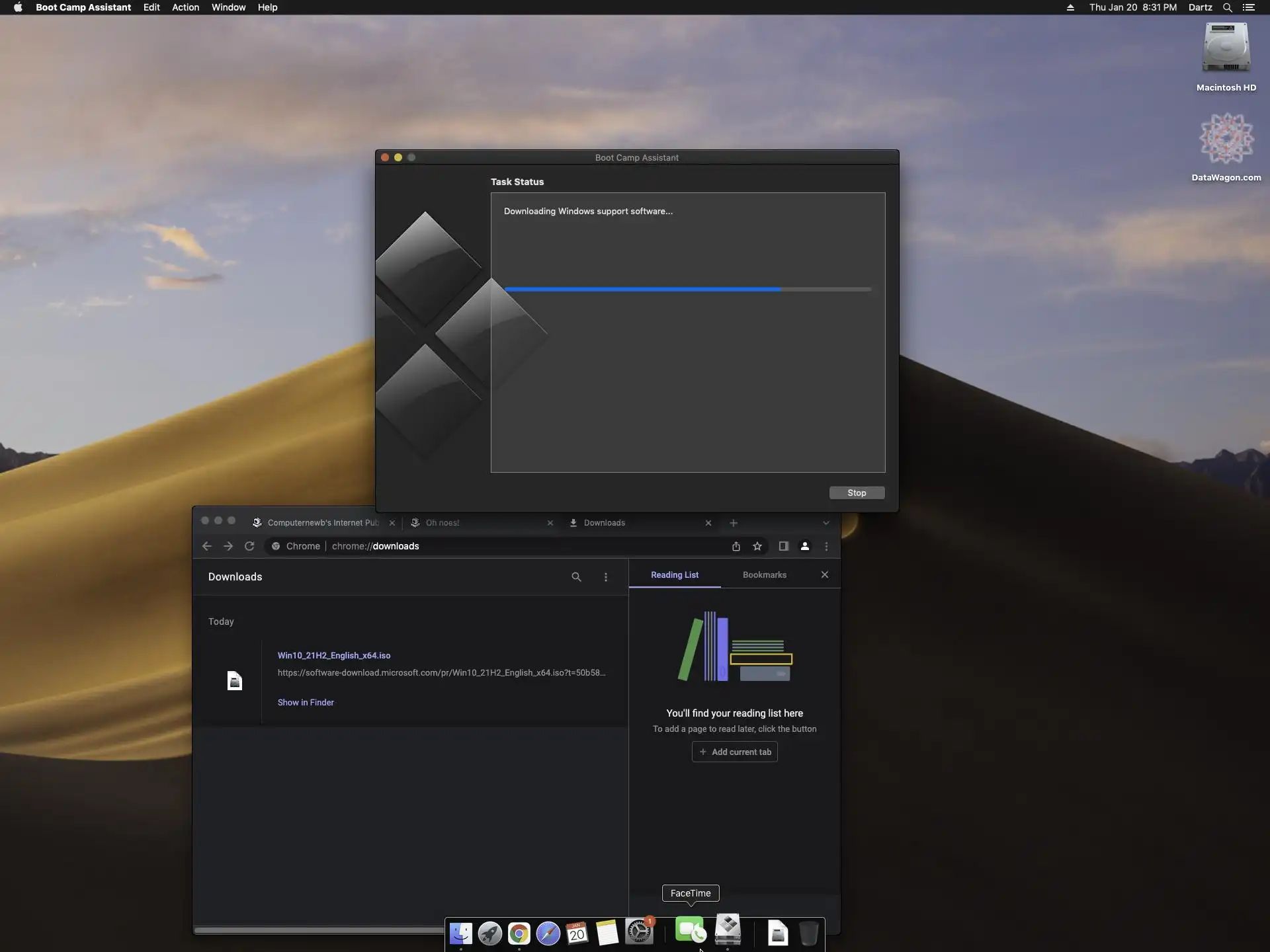Open Chrome three-dot menu in toolbar
The height and width of the screenshot is (952, 1270).
[x=826, y=546]
